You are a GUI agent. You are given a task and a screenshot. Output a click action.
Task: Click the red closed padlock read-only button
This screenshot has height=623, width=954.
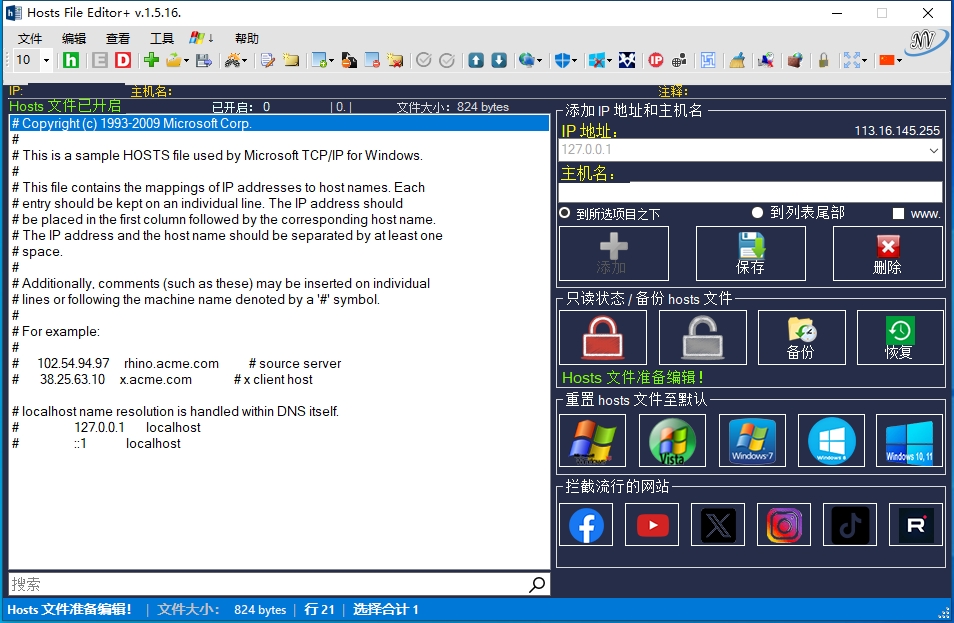click(x=603, y=337)
